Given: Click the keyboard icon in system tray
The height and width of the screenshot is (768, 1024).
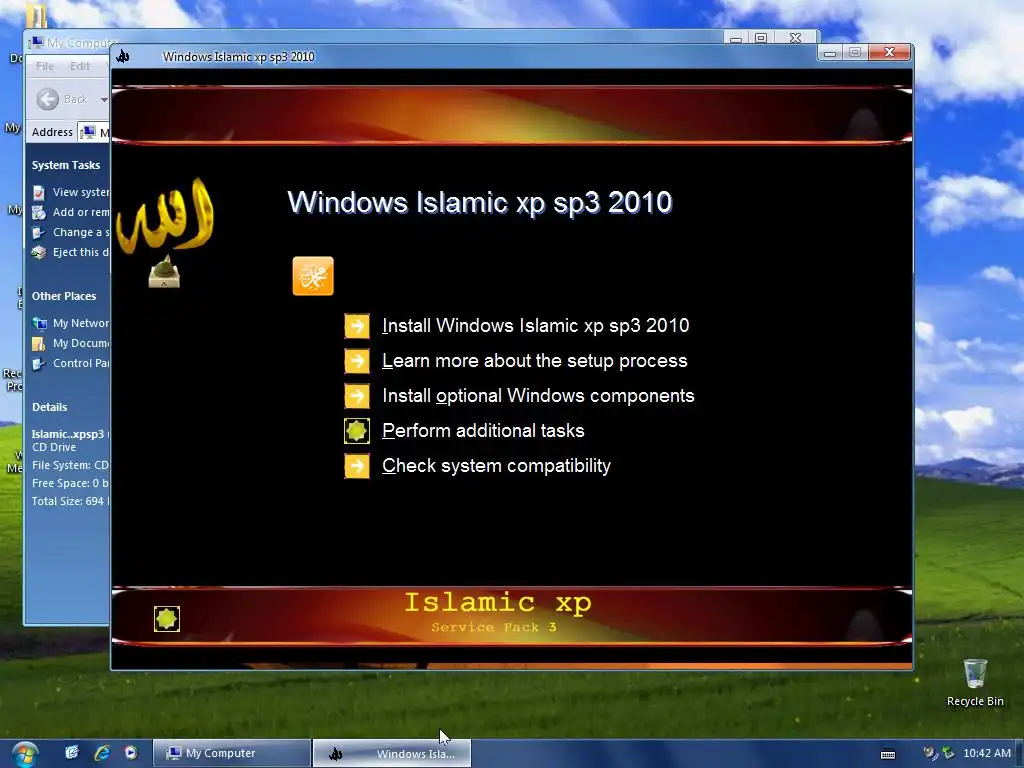Looking at the screenshot, I should coord(888,754).
